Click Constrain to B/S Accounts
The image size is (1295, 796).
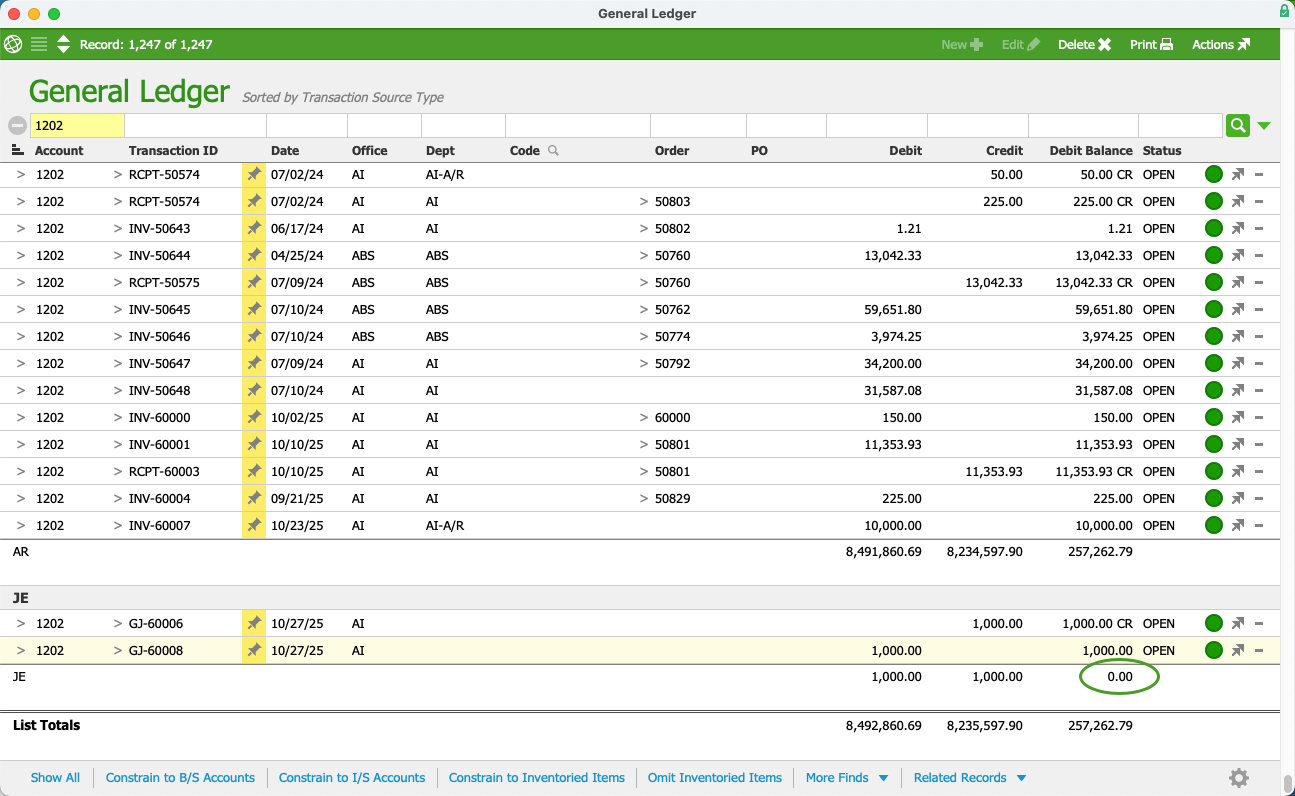(x=180, y=778)
